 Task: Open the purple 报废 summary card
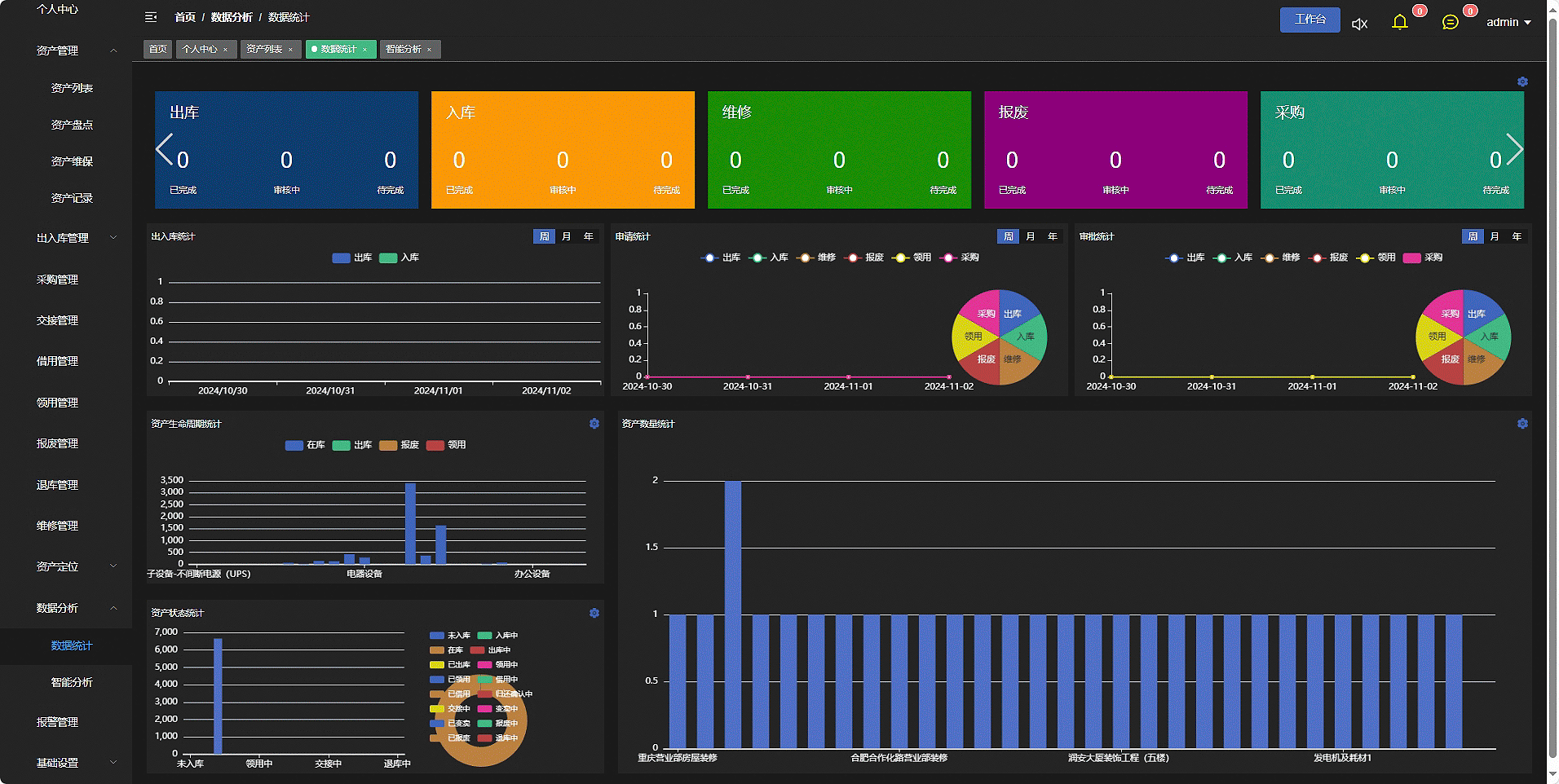click(x=1115, y=150)
